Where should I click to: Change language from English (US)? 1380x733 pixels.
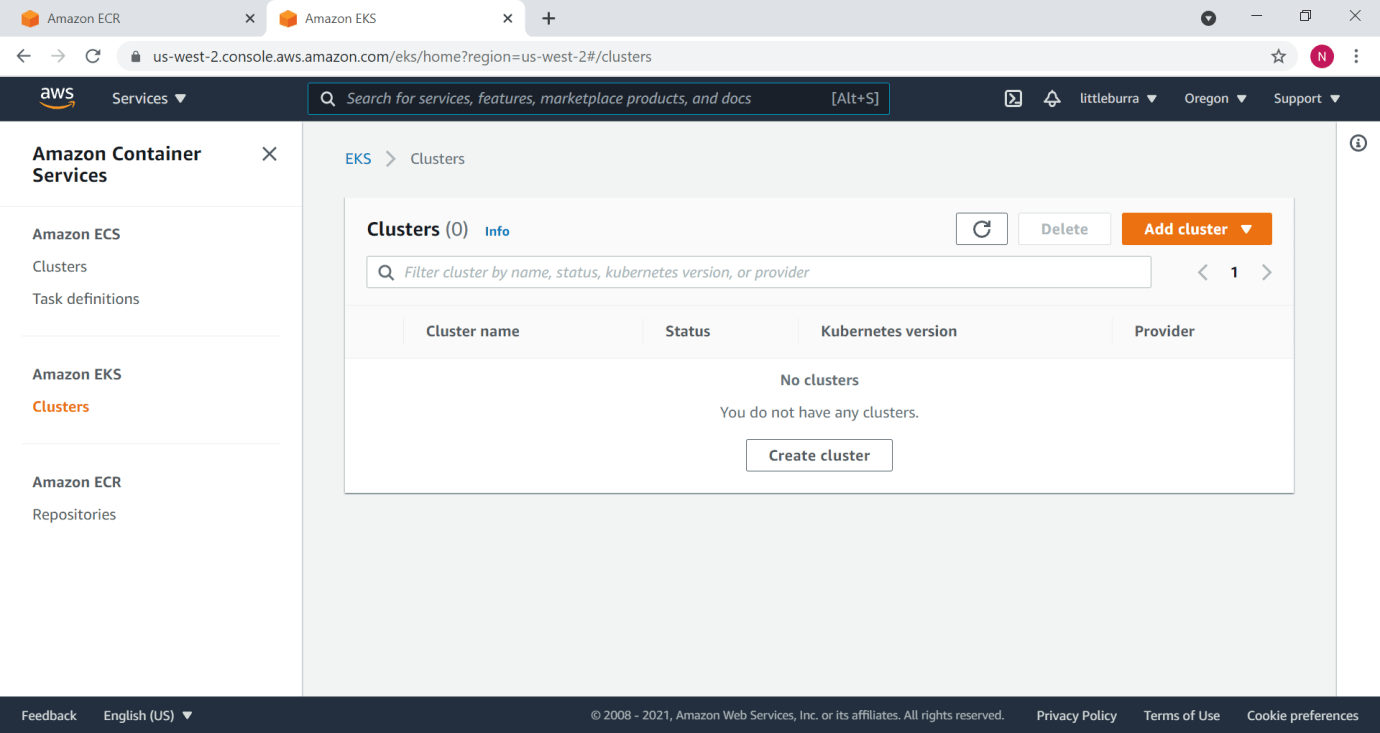coord(148,715)
